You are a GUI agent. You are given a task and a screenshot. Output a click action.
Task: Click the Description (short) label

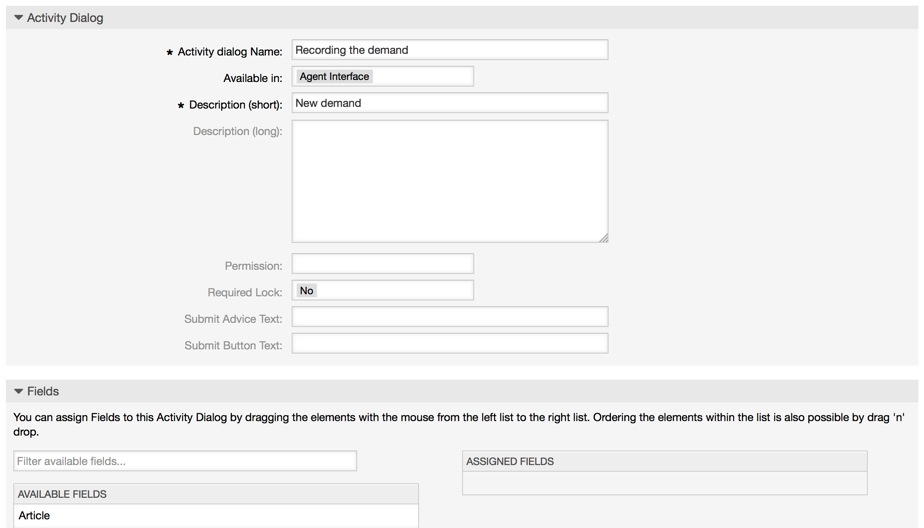pyautogui.click(x=235, y=104)
